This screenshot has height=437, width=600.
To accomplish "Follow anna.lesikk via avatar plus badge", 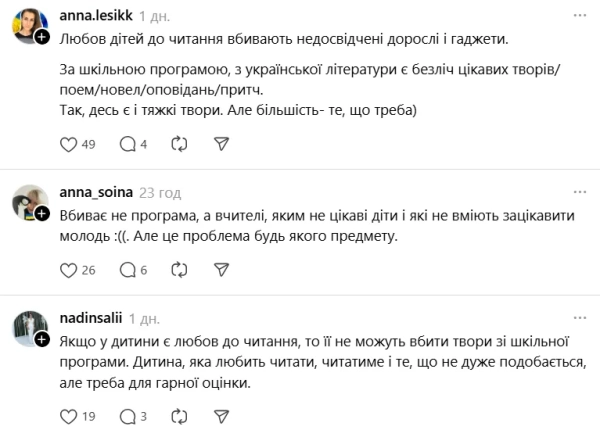I will pyautogui.click(x=42, y=37).
